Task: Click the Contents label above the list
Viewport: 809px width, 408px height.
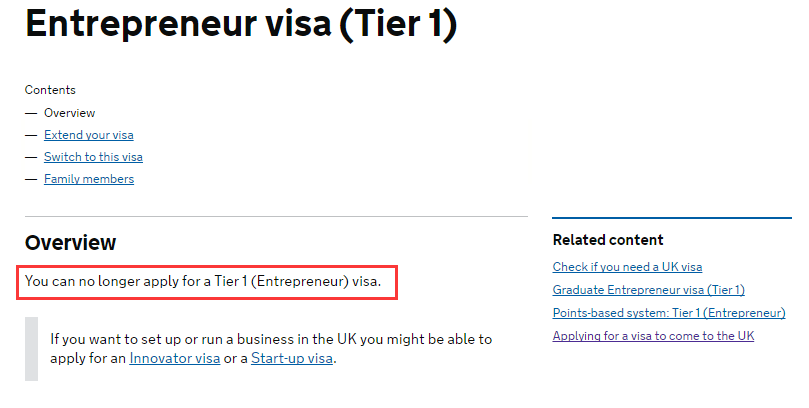Action: (50, 90)
